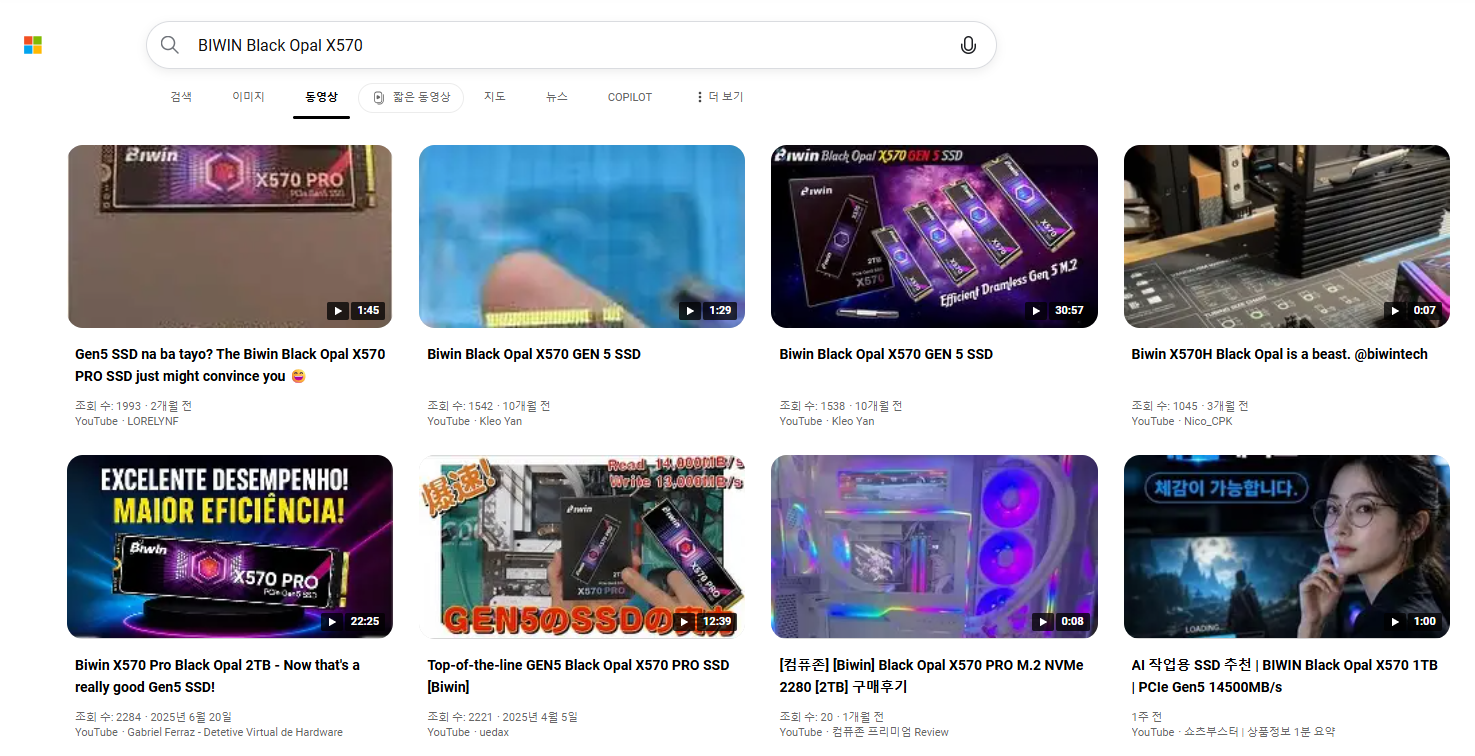
Task: Open the 컴퓨존 Black Opal X570 PRO 구매후기 title
Action: click(x=931, y=676)
